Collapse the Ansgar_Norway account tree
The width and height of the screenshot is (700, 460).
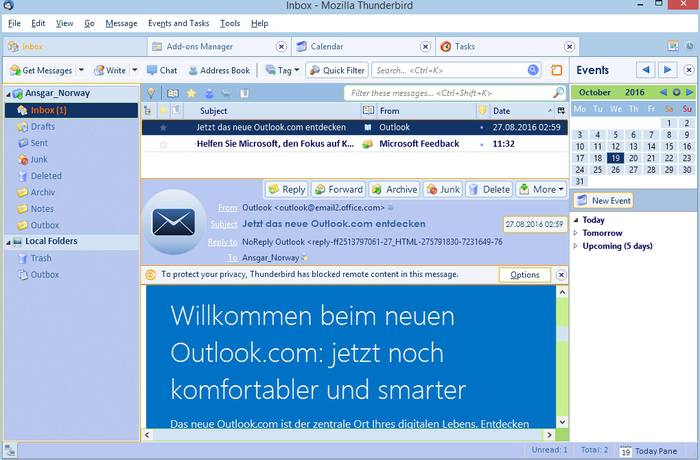(x=8, y=94)
